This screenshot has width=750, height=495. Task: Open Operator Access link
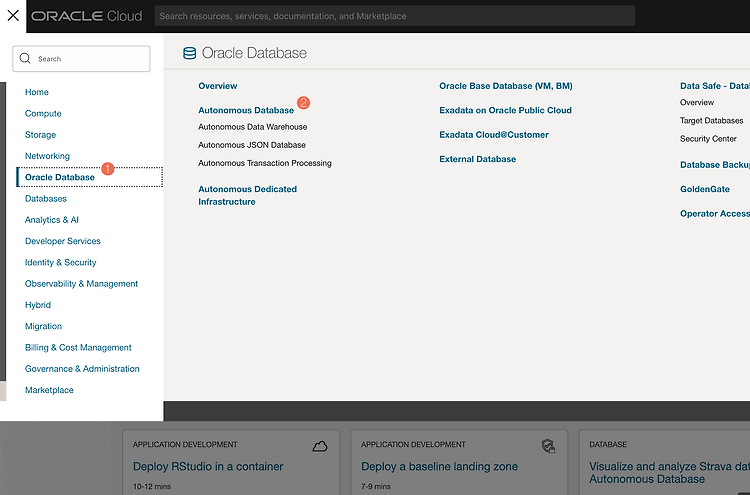(715, 214)
